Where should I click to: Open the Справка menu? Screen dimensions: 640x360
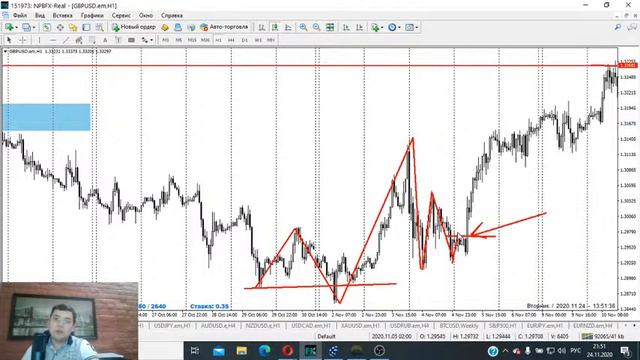point(171,16)
